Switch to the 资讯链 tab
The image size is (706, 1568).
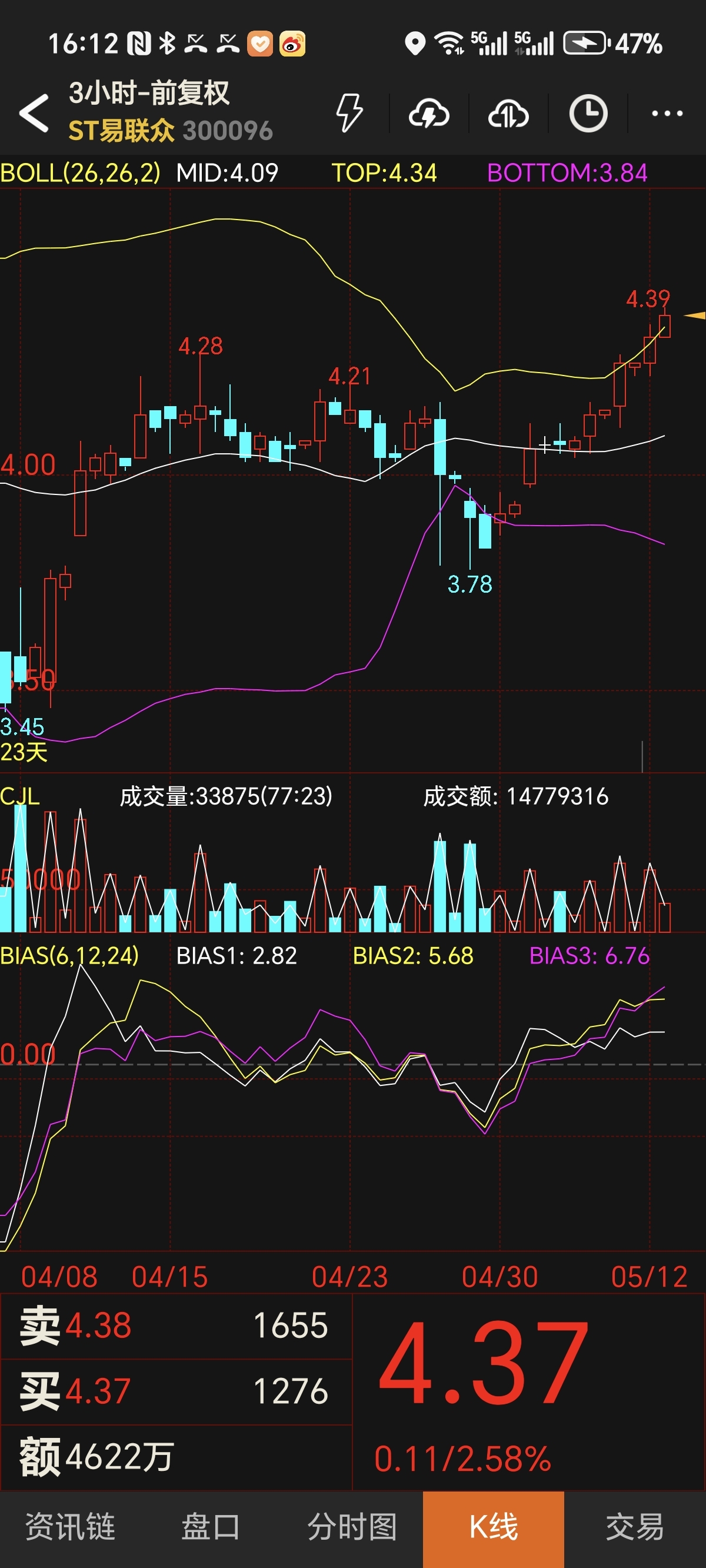(x=70, y=1528)
